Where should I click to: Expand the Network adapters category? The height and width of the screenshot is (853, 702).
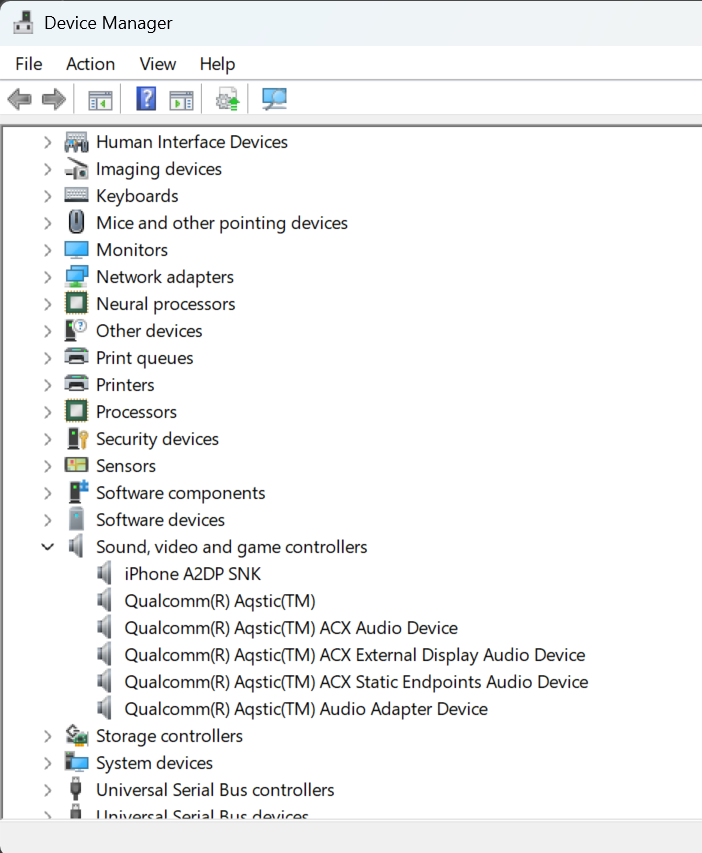[47, 276]
